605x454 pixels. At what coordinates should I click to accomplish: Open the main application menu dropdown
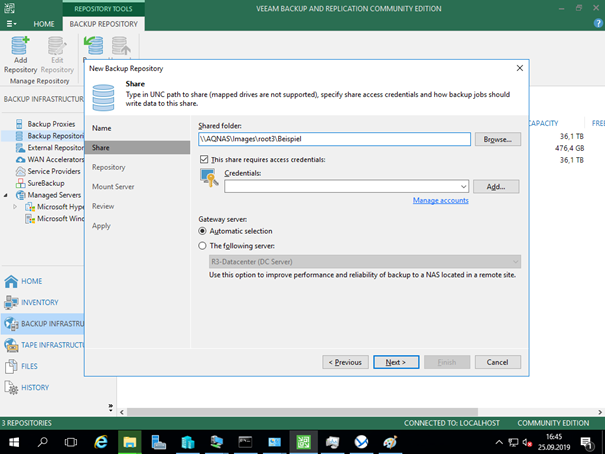[x=12, y=9]
